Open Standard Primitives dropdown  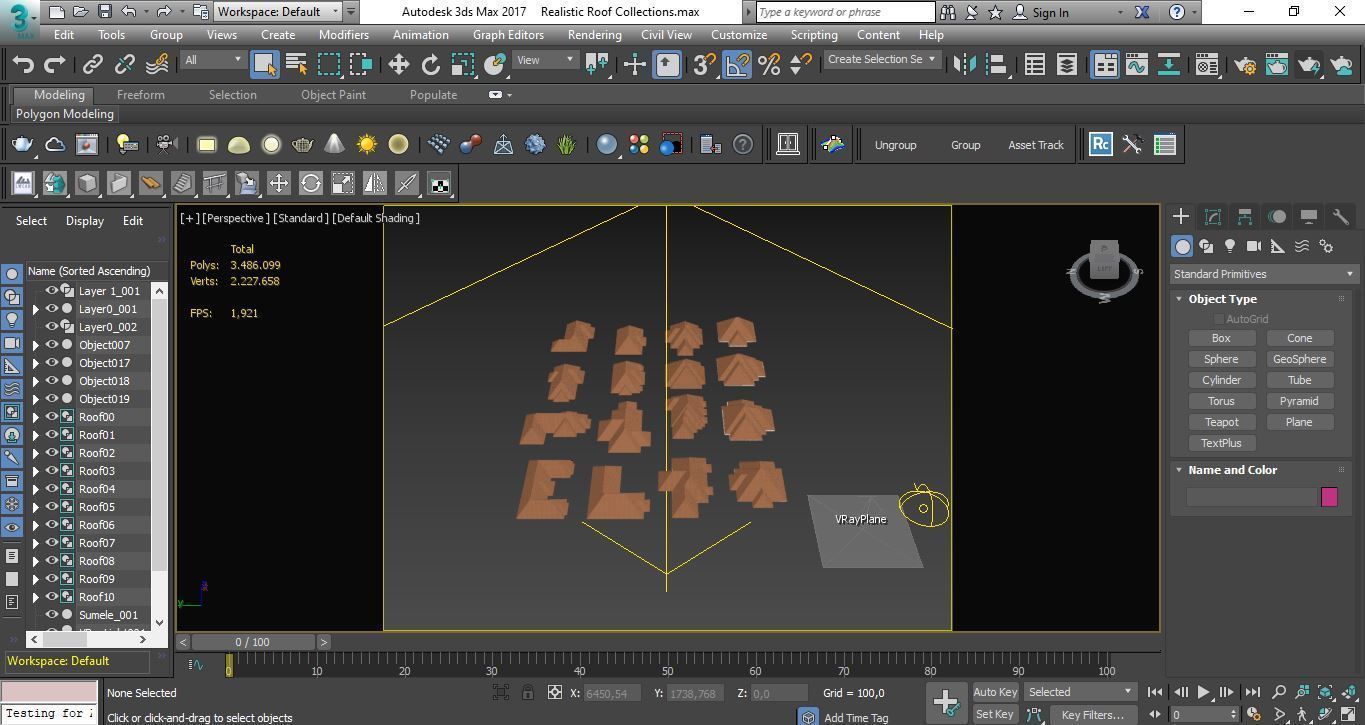[x=1264, y=274]
